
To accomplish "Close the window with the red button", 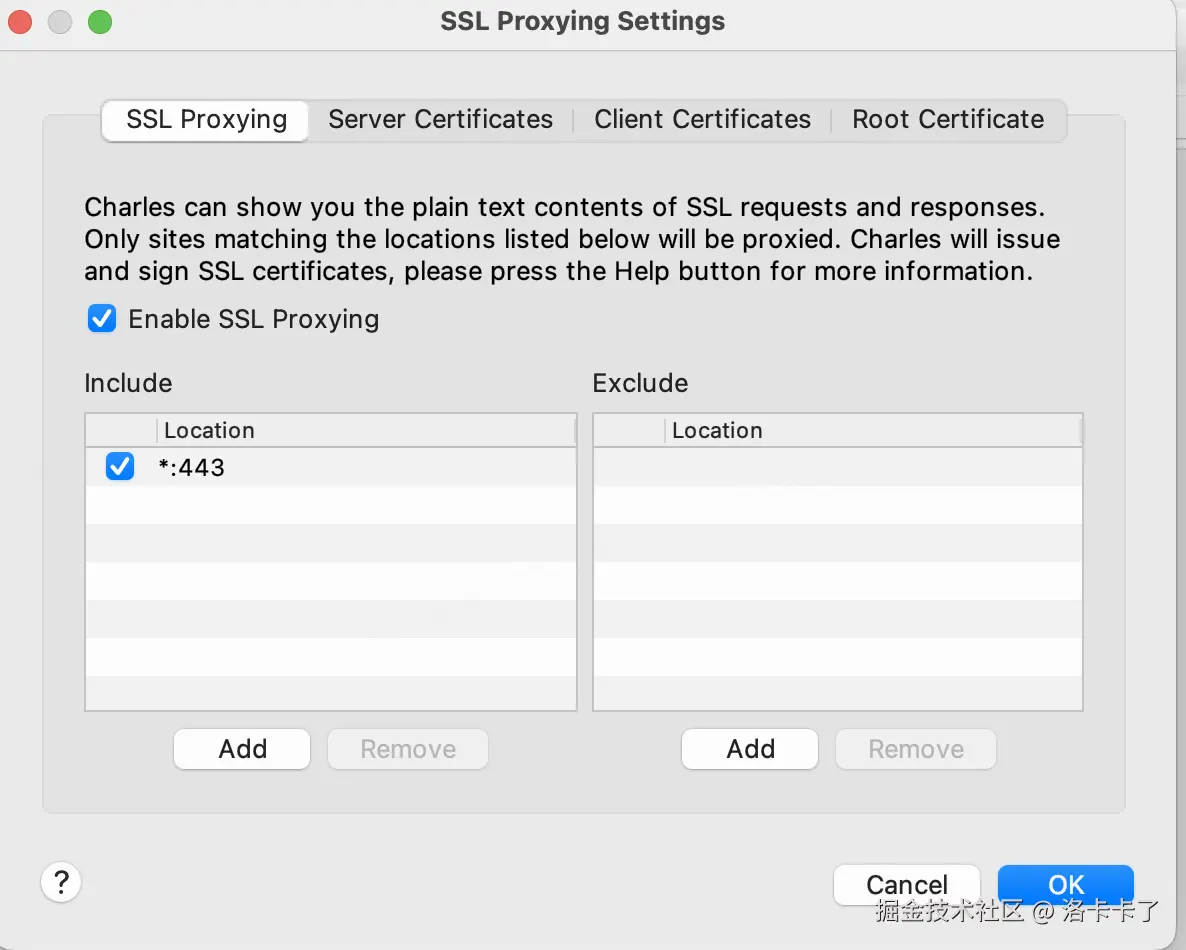I will [20, 22].
